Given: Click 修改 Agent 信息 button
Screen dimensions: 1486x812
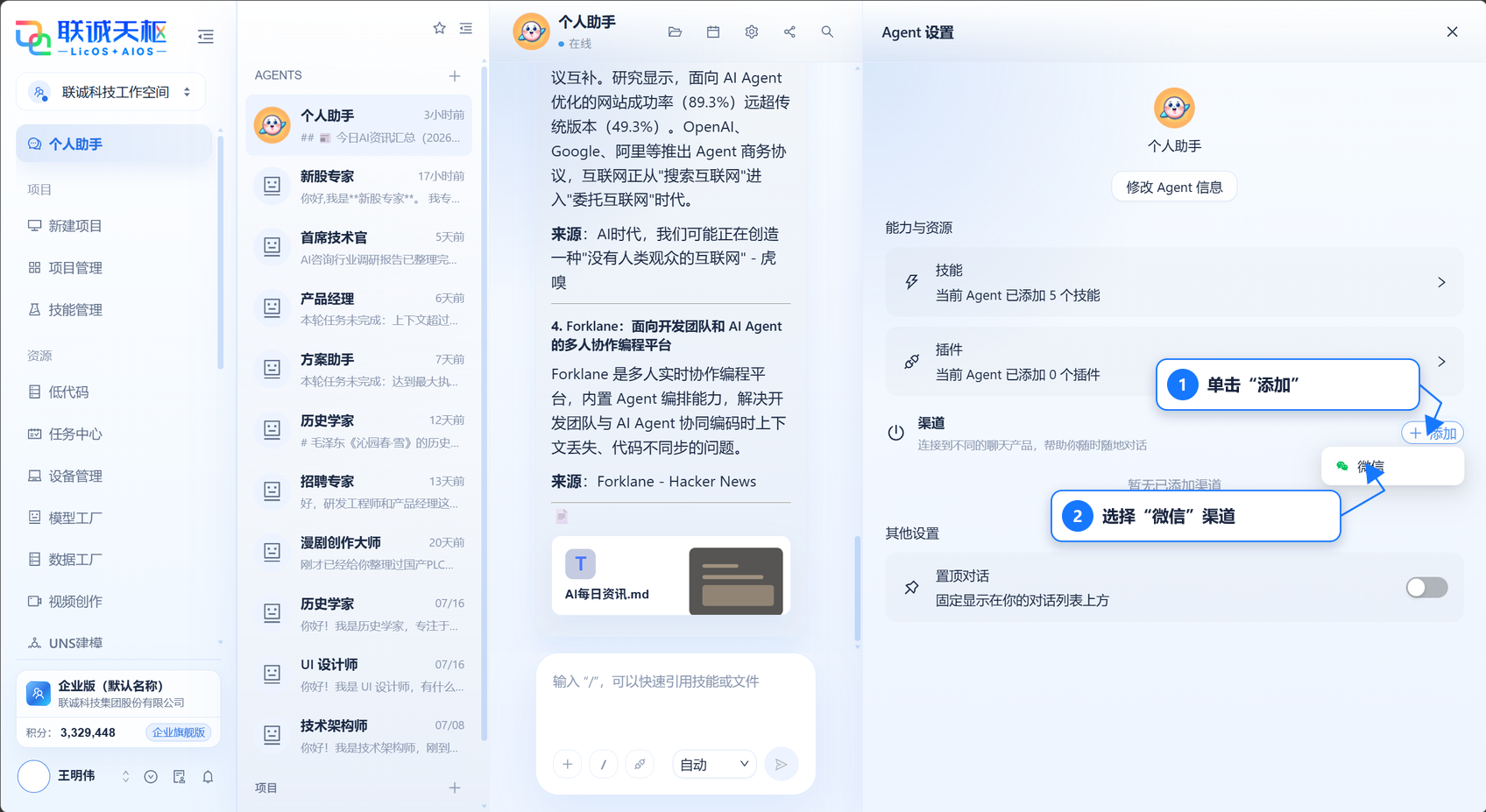Looking at the screenshot, I should pyautogui.click(x=1174, y=187).
